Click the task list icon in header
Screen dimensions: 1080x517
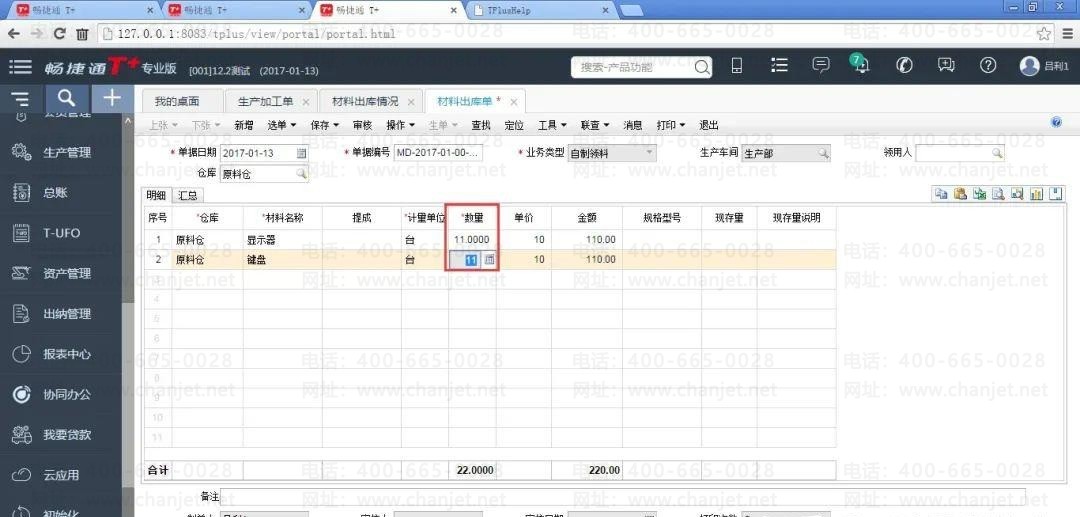click(x=779, y=65)
